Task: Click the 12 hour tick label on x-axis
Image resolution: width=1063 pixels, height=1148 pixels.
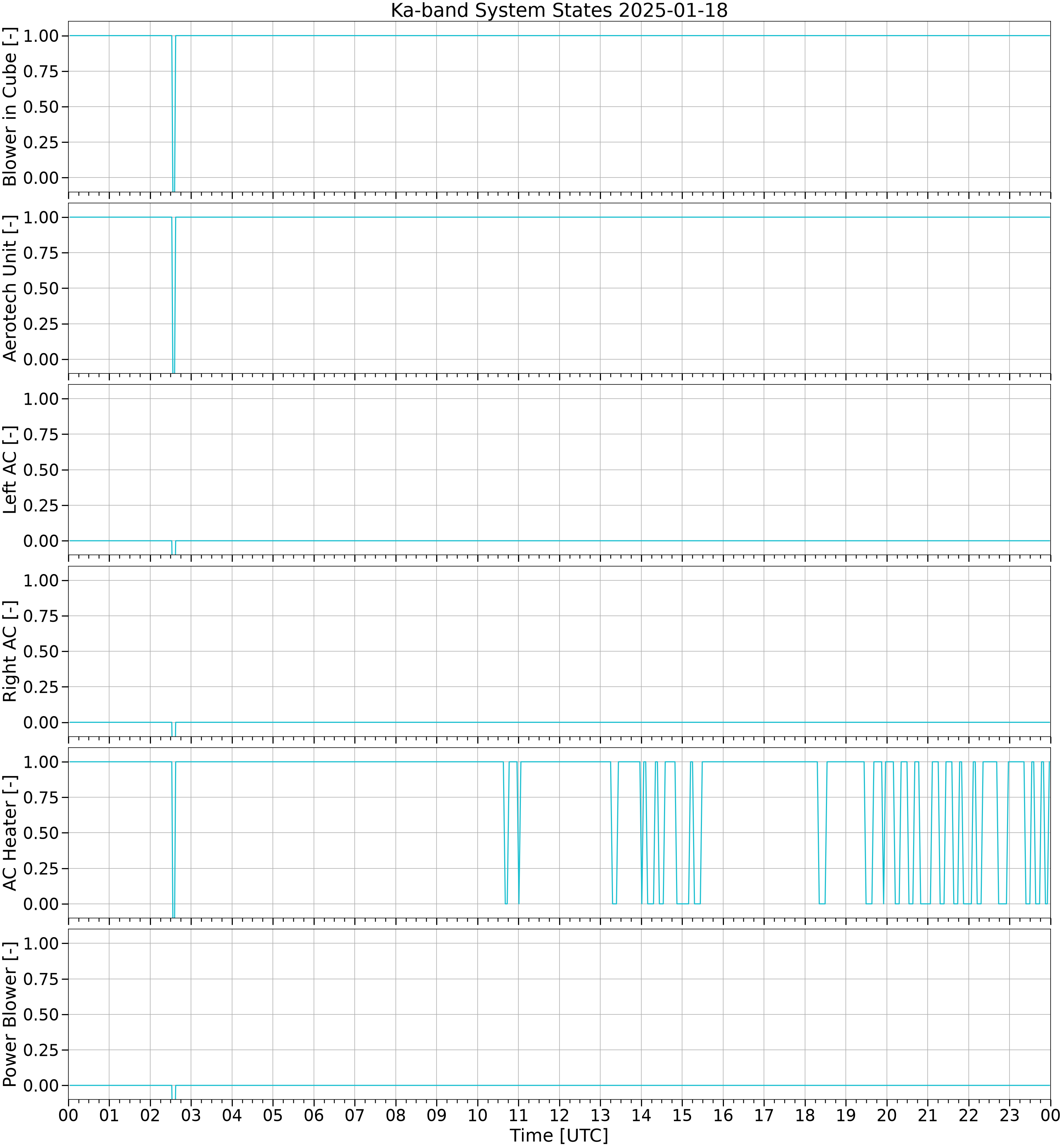Action: (x=559, y=1116)
